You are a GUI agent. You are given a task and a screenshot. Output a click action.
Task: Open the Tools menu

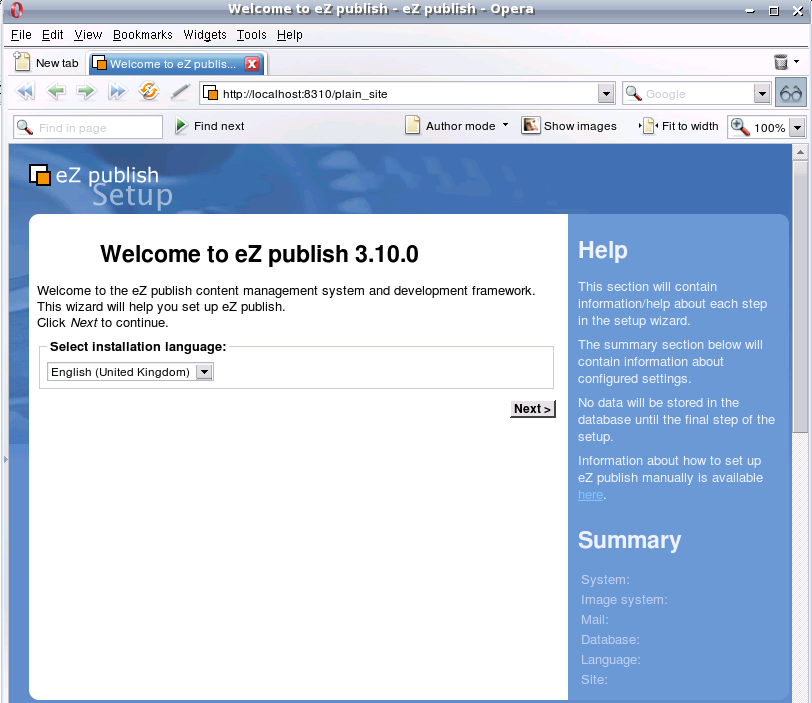point(251,35)
